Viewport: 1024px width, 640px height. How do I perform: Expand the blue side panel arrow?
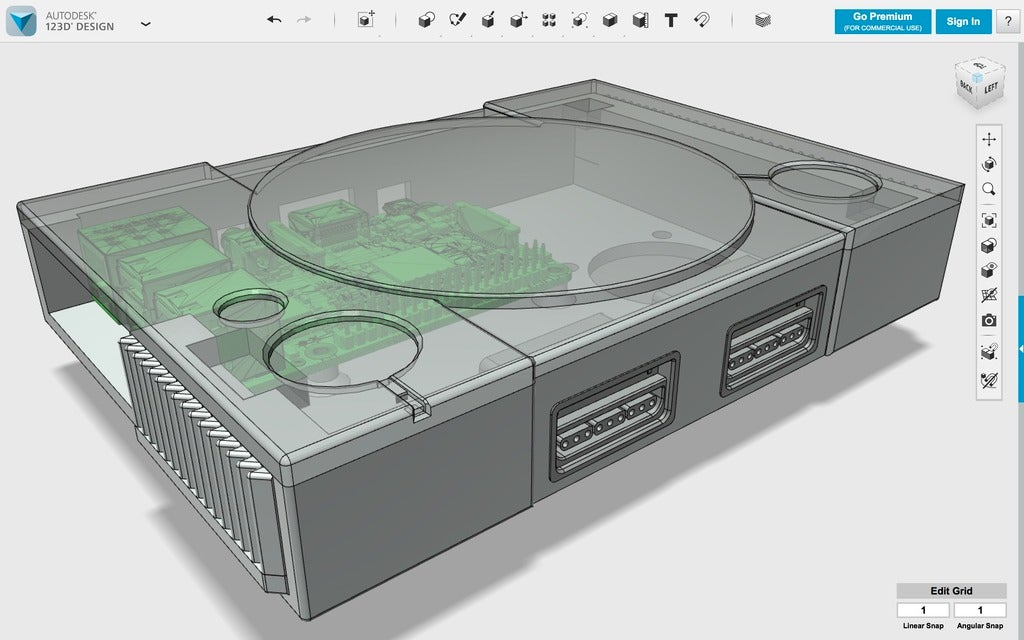[1021, 350]
